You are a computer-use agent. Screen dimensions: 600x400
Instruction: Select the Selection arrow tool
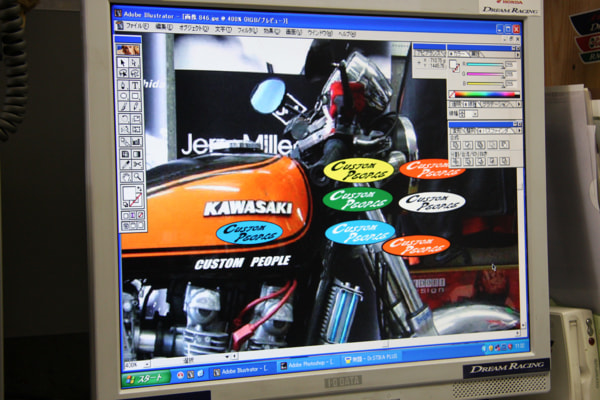(123, 62)
